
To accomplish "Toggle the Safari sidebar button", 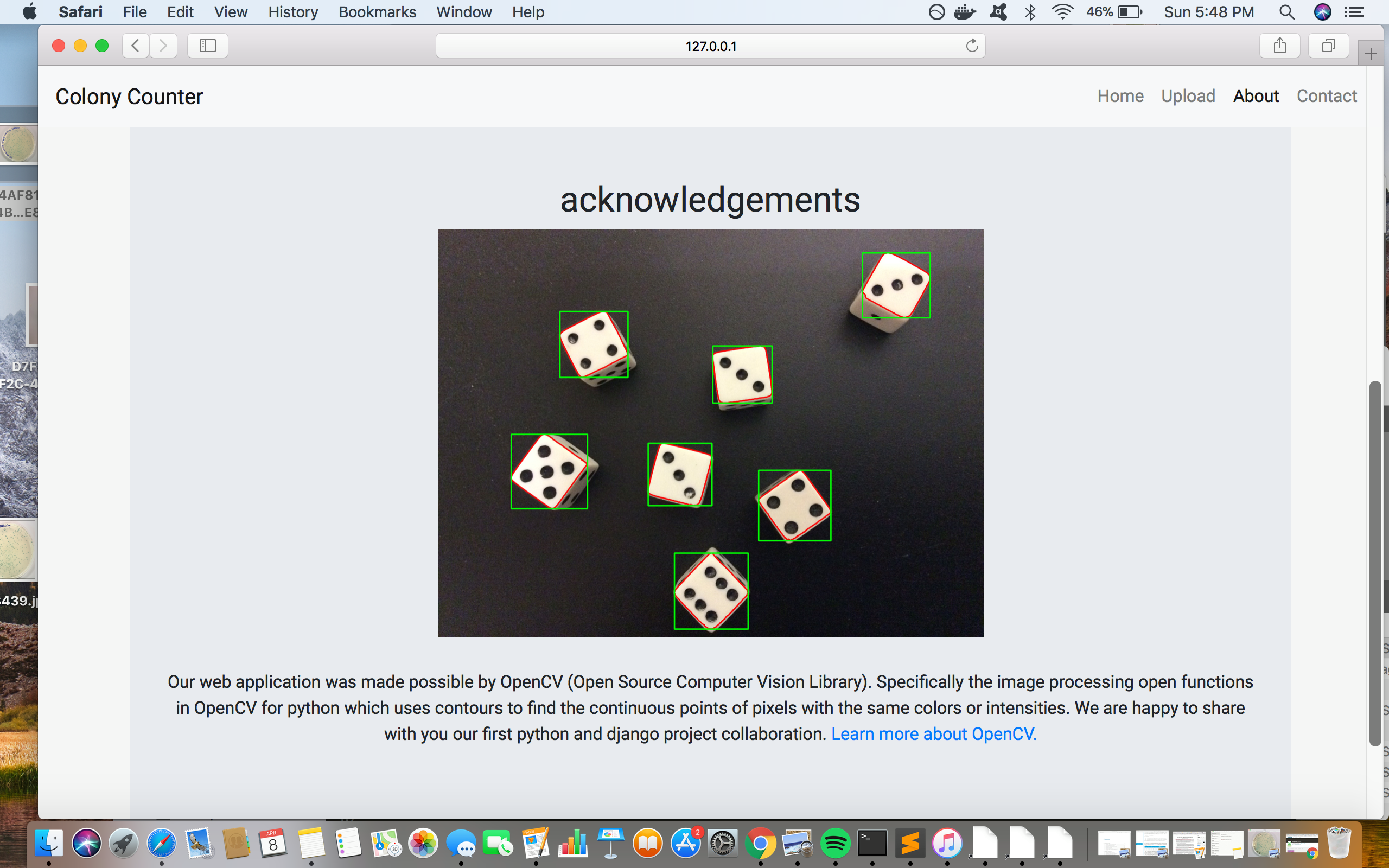I will coord(207,46).
